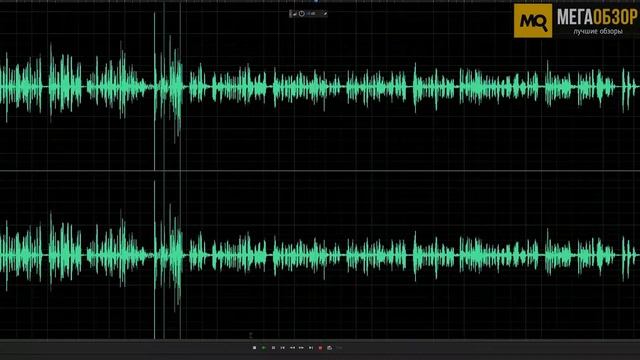The image size is (640, 360).
Task: Click the green Play button
Action: tap(263, 348)
